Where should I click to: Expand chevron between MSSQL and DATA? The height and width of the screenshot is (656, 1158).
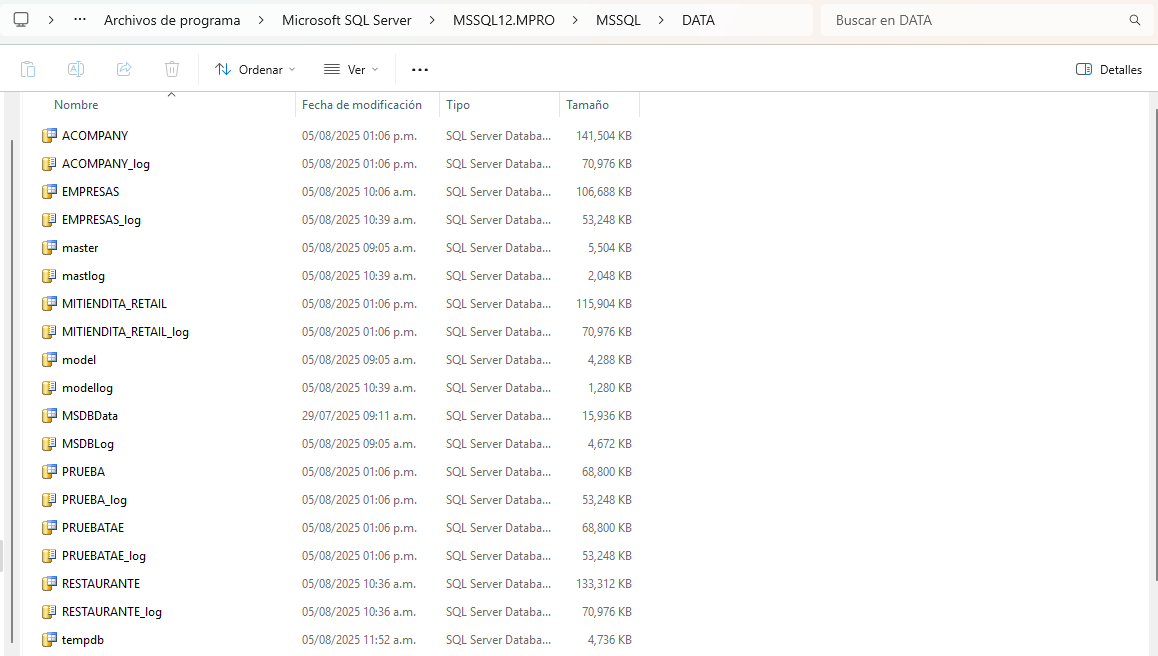[x=661, y=20]
